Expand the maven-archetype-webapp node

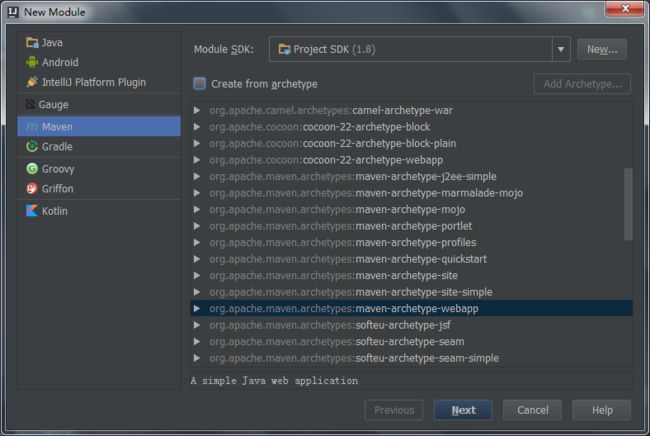197,309
